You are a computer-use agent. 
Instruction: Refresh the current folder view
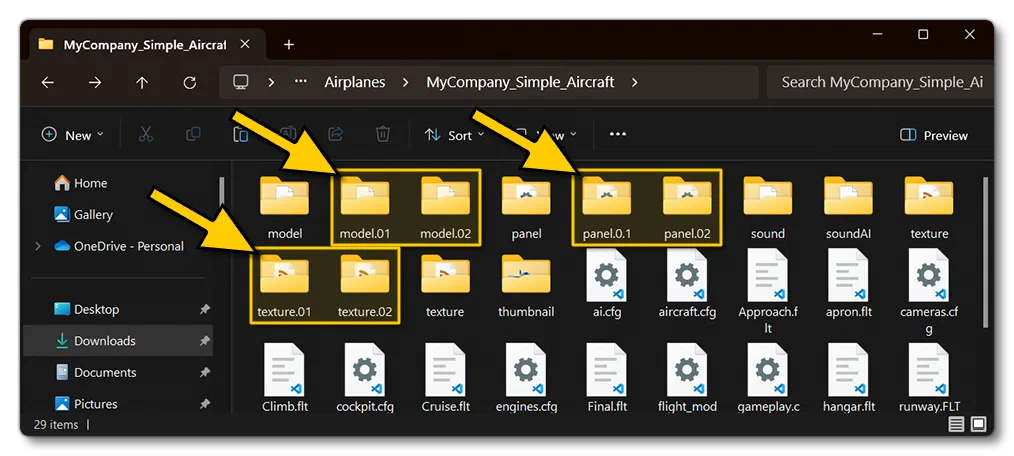pos(189,83)
